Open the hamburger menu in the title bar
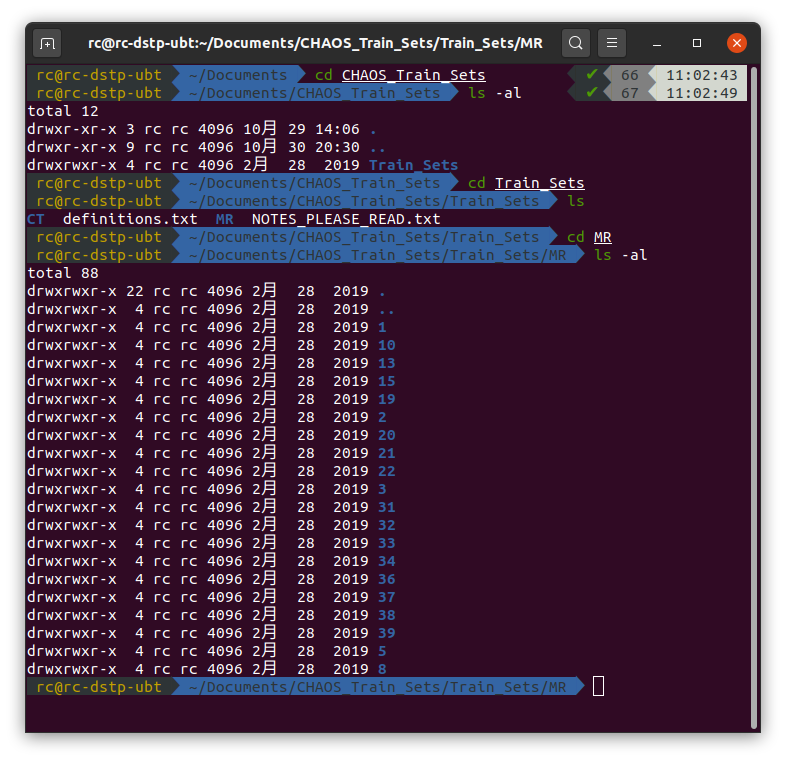The height and width of the screenshot is (761, 786). point(612,43)
